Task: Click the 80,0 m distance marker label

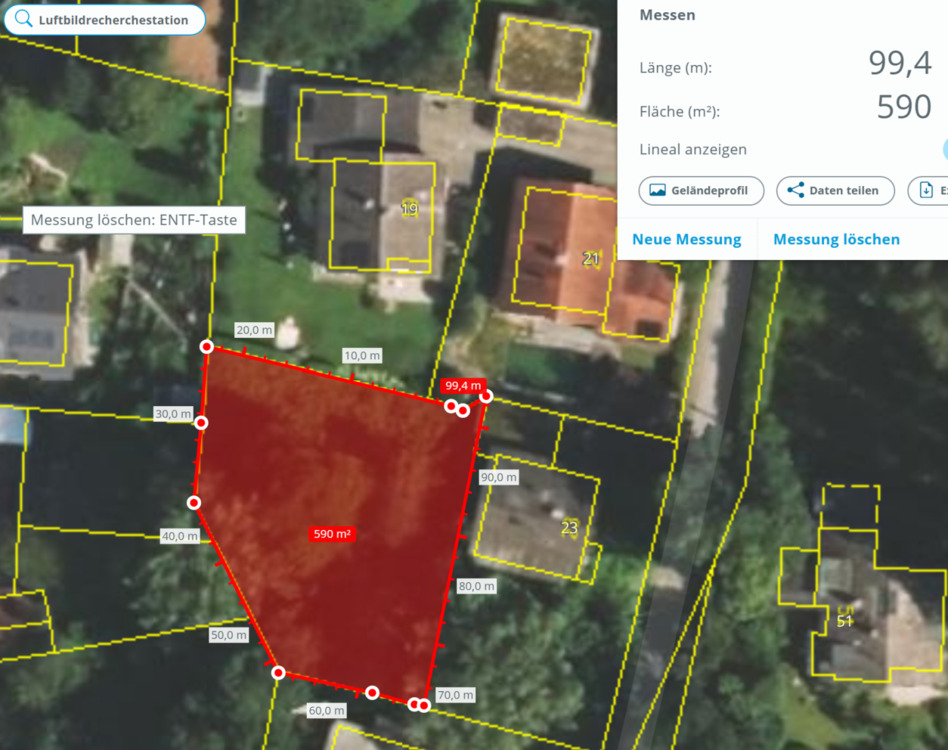Action: [476, 586]
